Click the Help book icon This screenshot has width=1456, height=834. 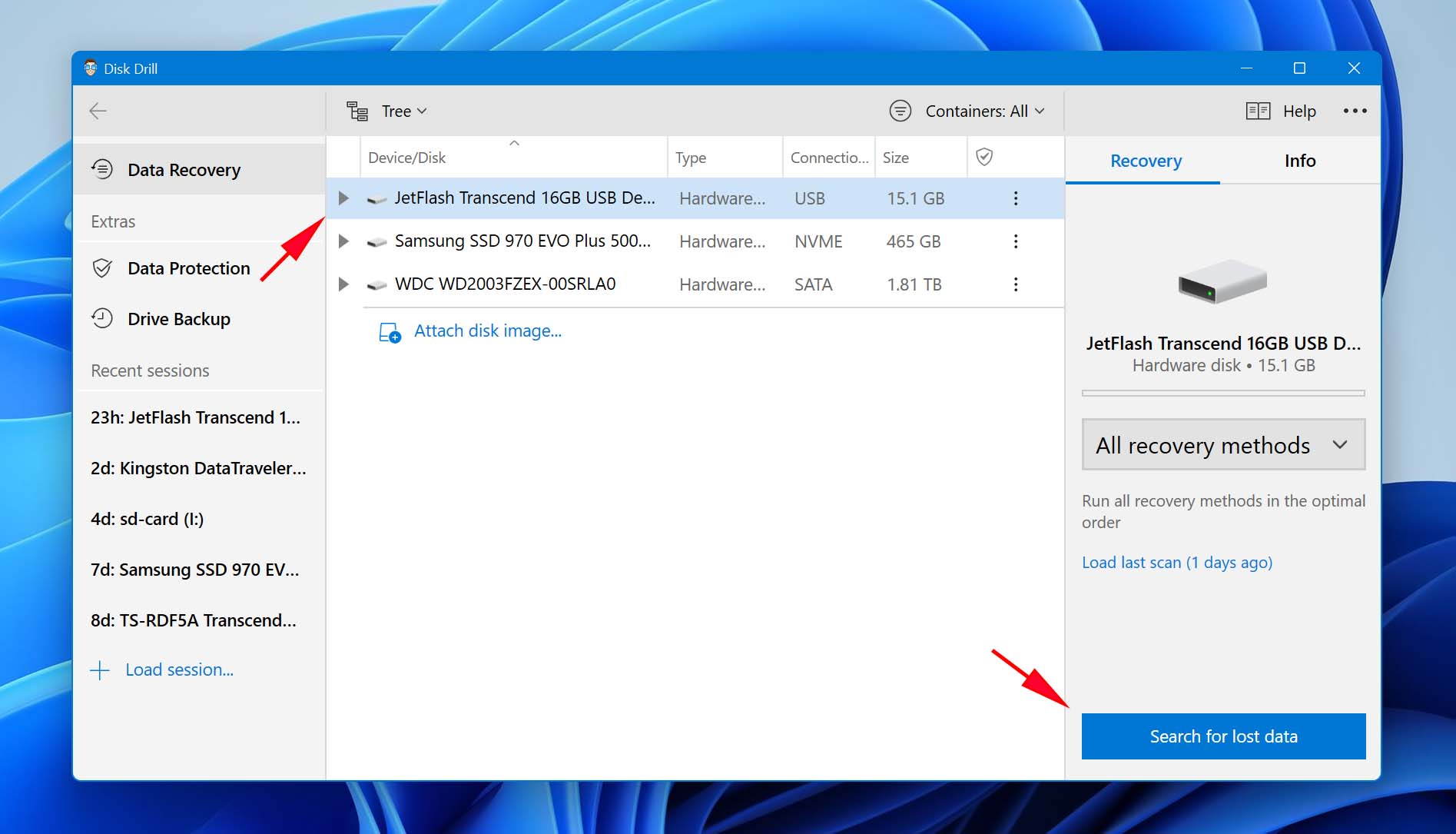click(1258, 111)
